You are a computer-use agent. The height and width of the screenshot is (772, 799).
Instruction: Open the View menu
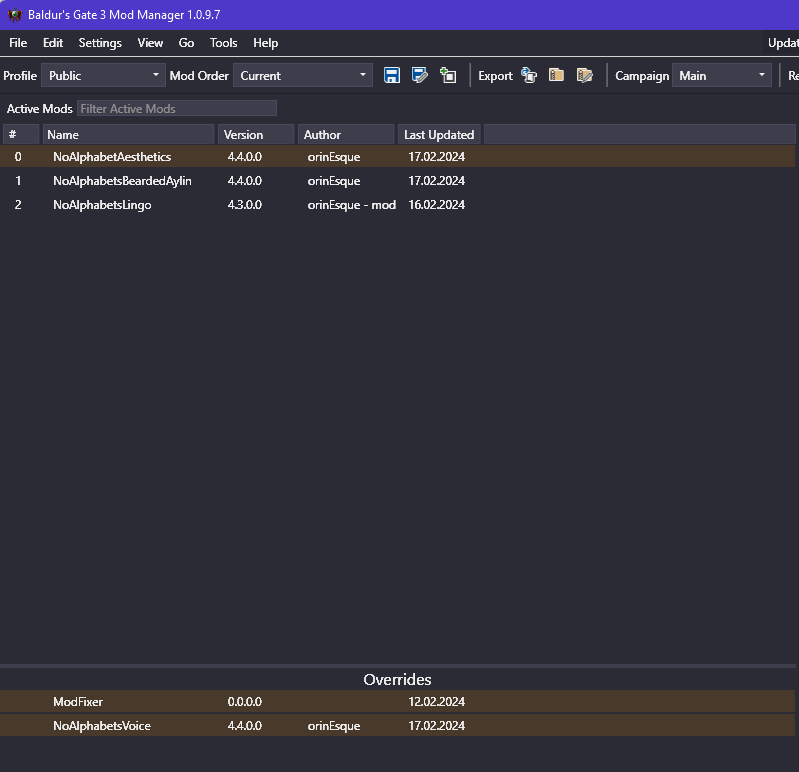click(x=150, y=43)
